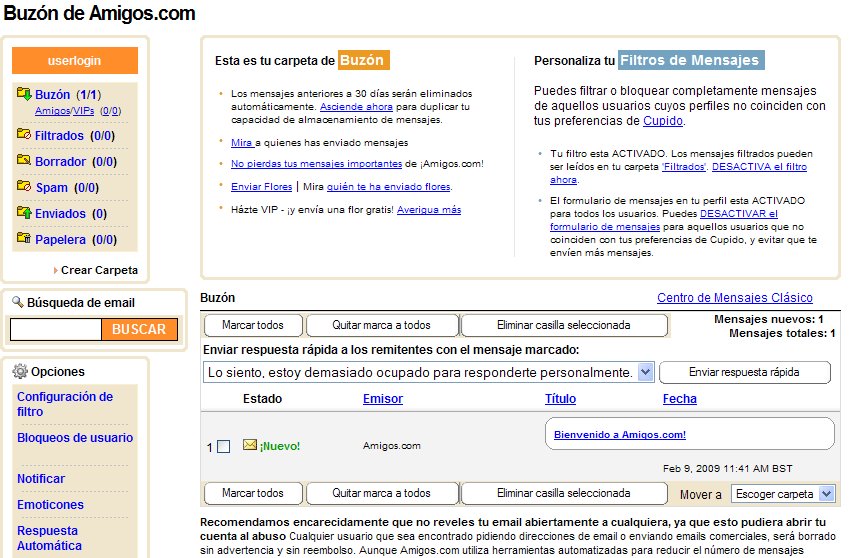Screen dimensions: 861x558
Task: Open Centro de Mensajes Clásico link
Action: tap(735, 298)
